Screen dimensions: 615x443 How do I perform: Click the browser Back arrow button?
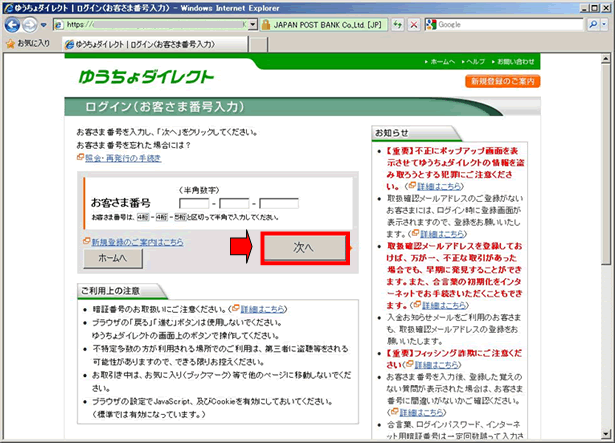(x=12, y=25)
